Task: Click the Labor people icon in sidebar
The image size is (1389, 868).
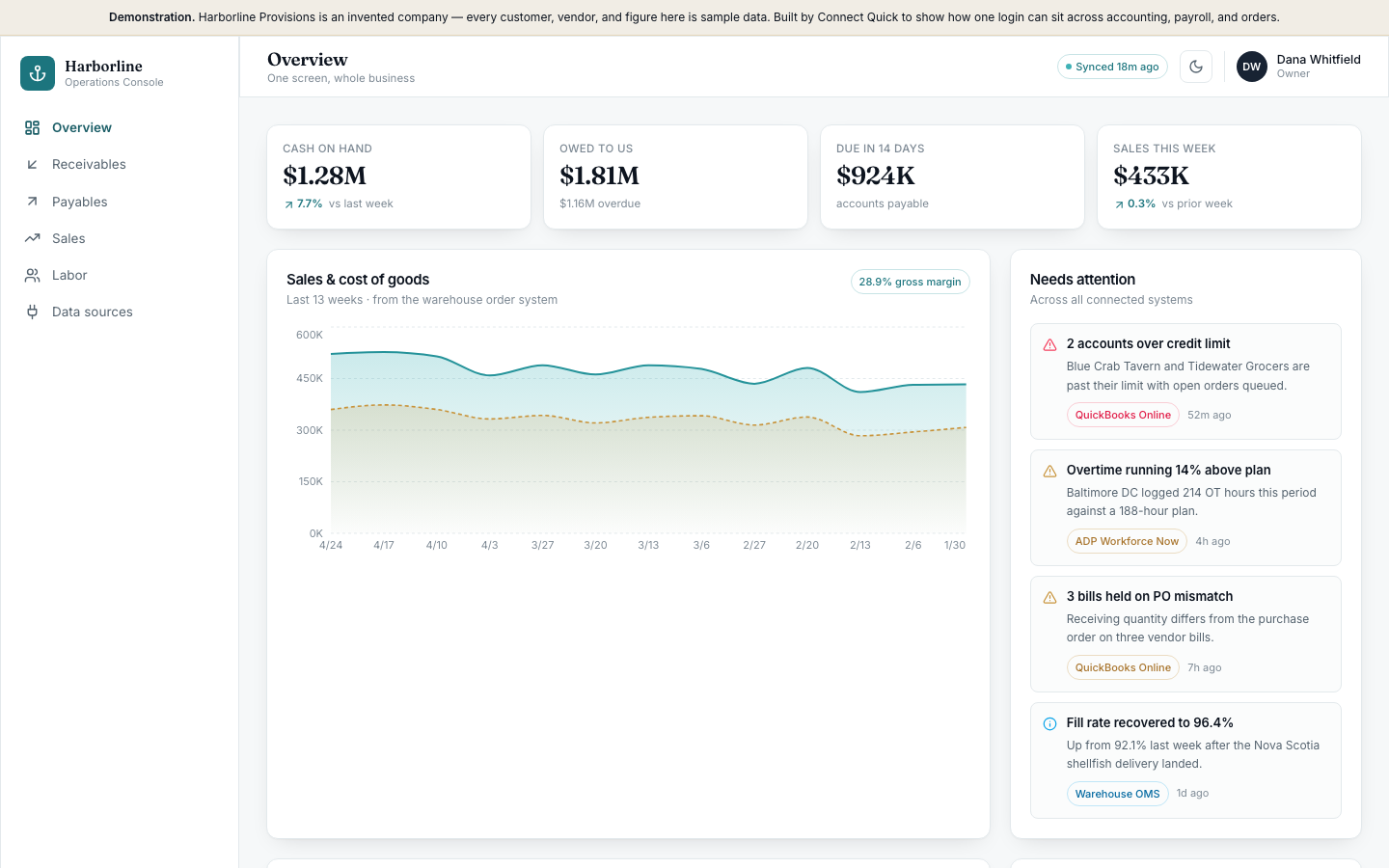Action: point(32,275)
